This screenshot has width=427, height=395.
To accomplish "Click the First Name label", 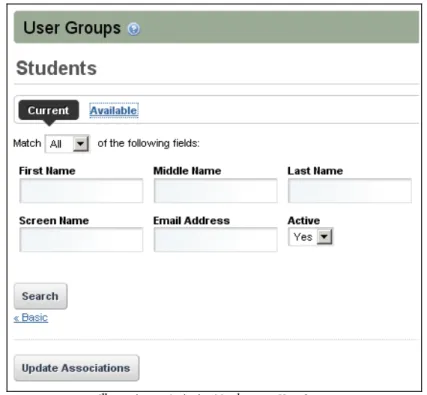I will (47, 171).
